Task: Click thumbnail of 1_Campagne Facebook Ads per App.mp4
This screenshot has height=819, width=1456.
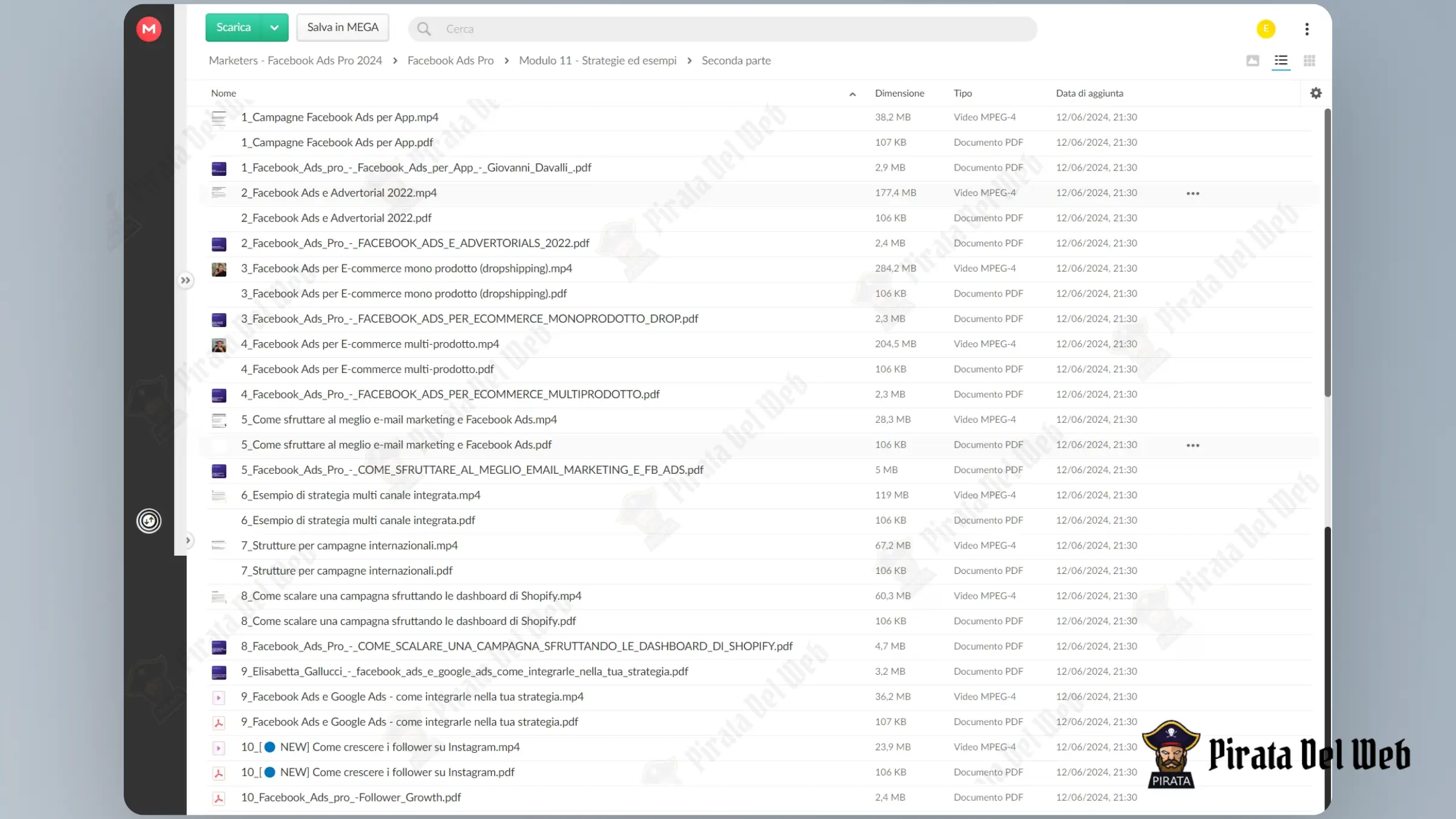Action: (219, 118)
